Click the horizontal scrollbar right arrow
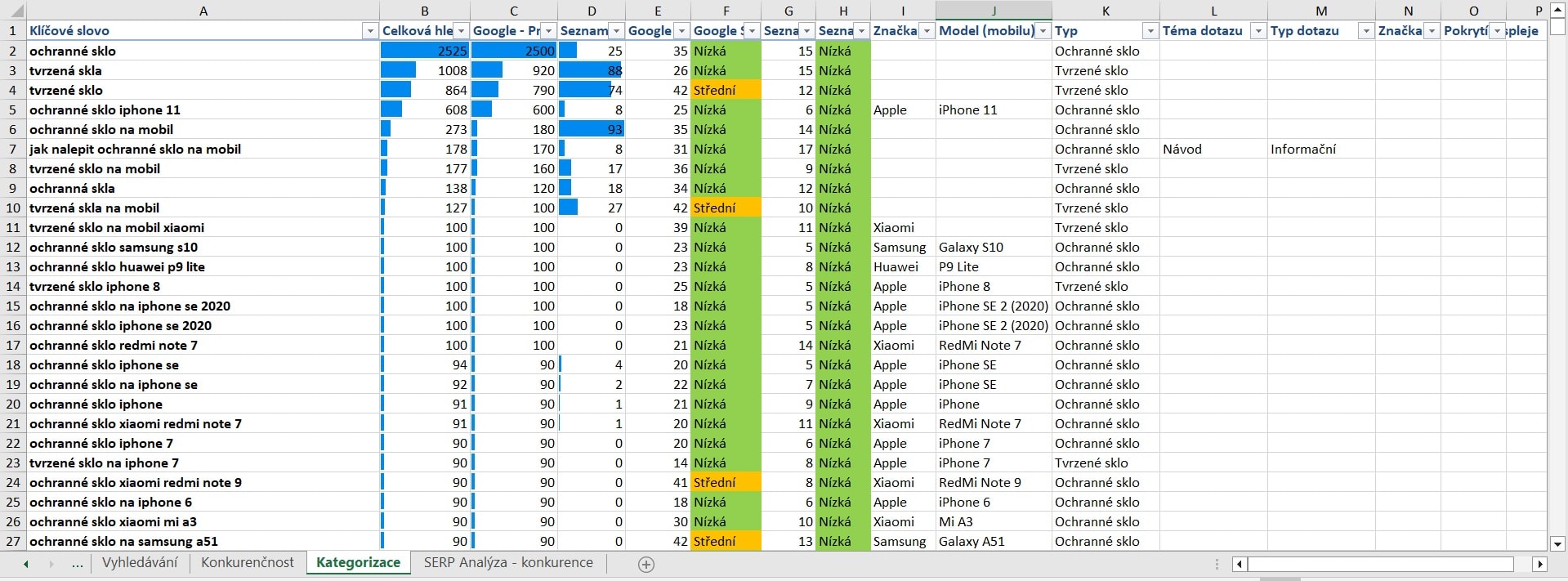The height and width of the screenshot is (581, 1568). coord(1539,564)
